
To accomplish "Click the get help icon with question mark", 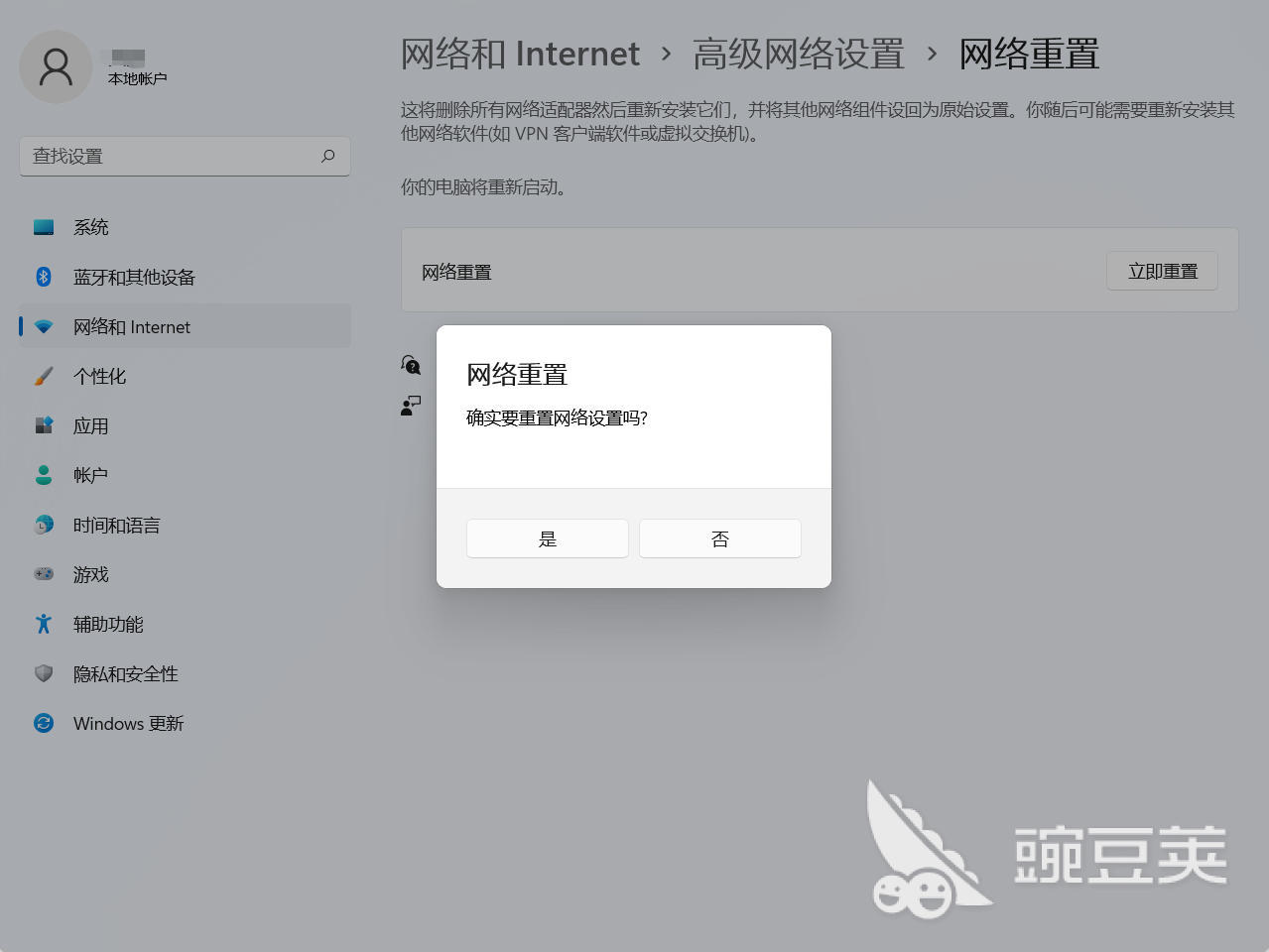I will 411,365.
